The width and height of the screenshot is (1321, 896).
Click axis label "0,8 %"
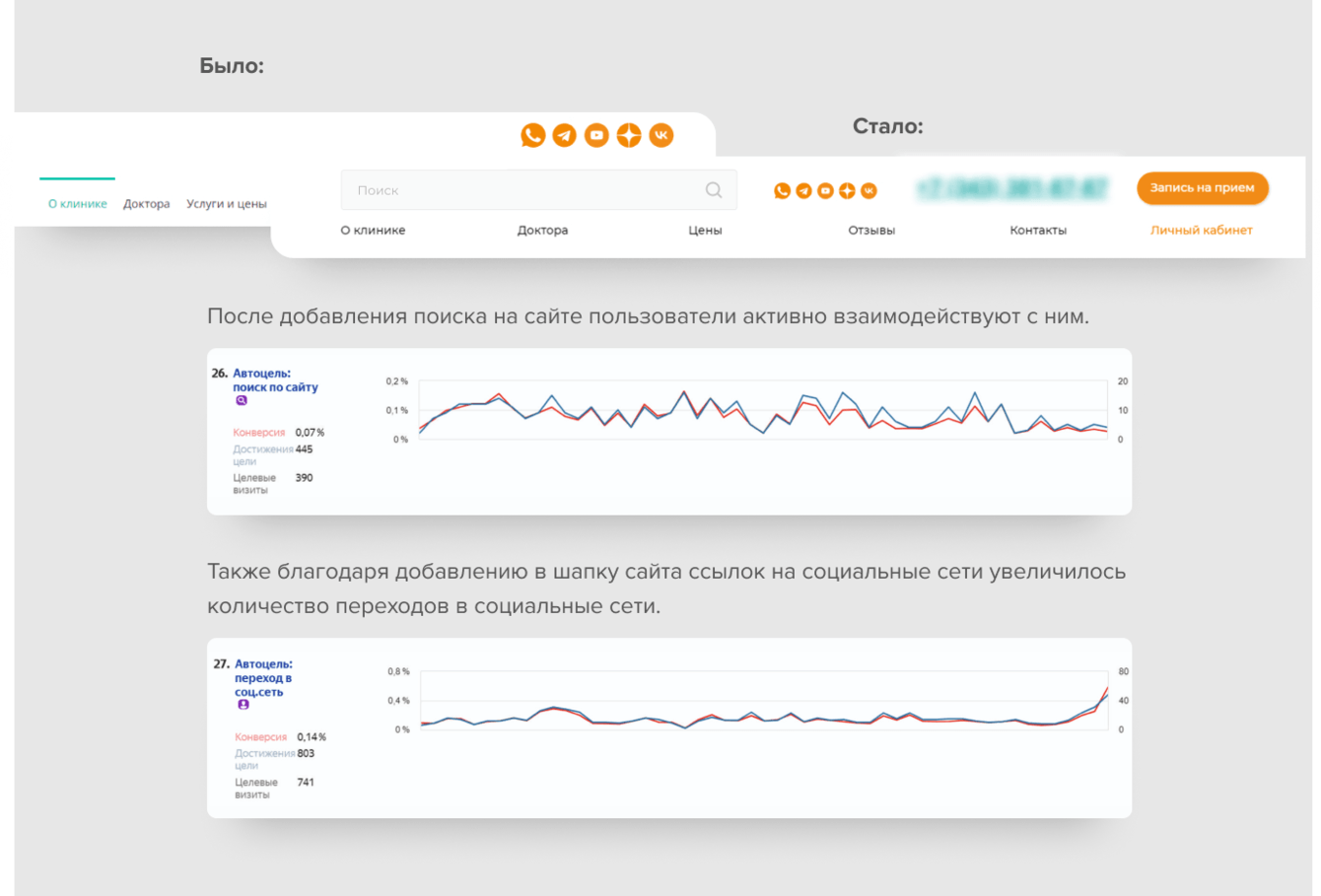pyautogui.click(x=398, y=671)
